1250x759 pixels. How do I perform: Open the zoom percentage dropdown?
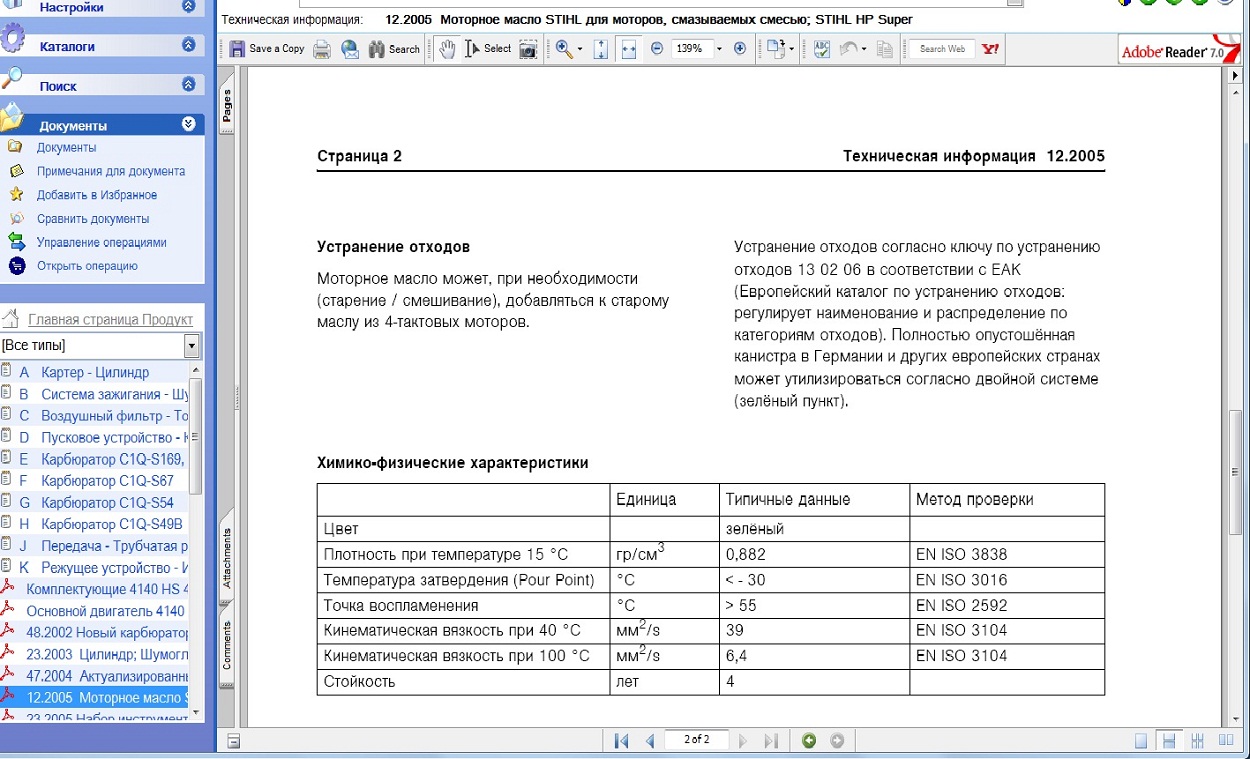719,48
